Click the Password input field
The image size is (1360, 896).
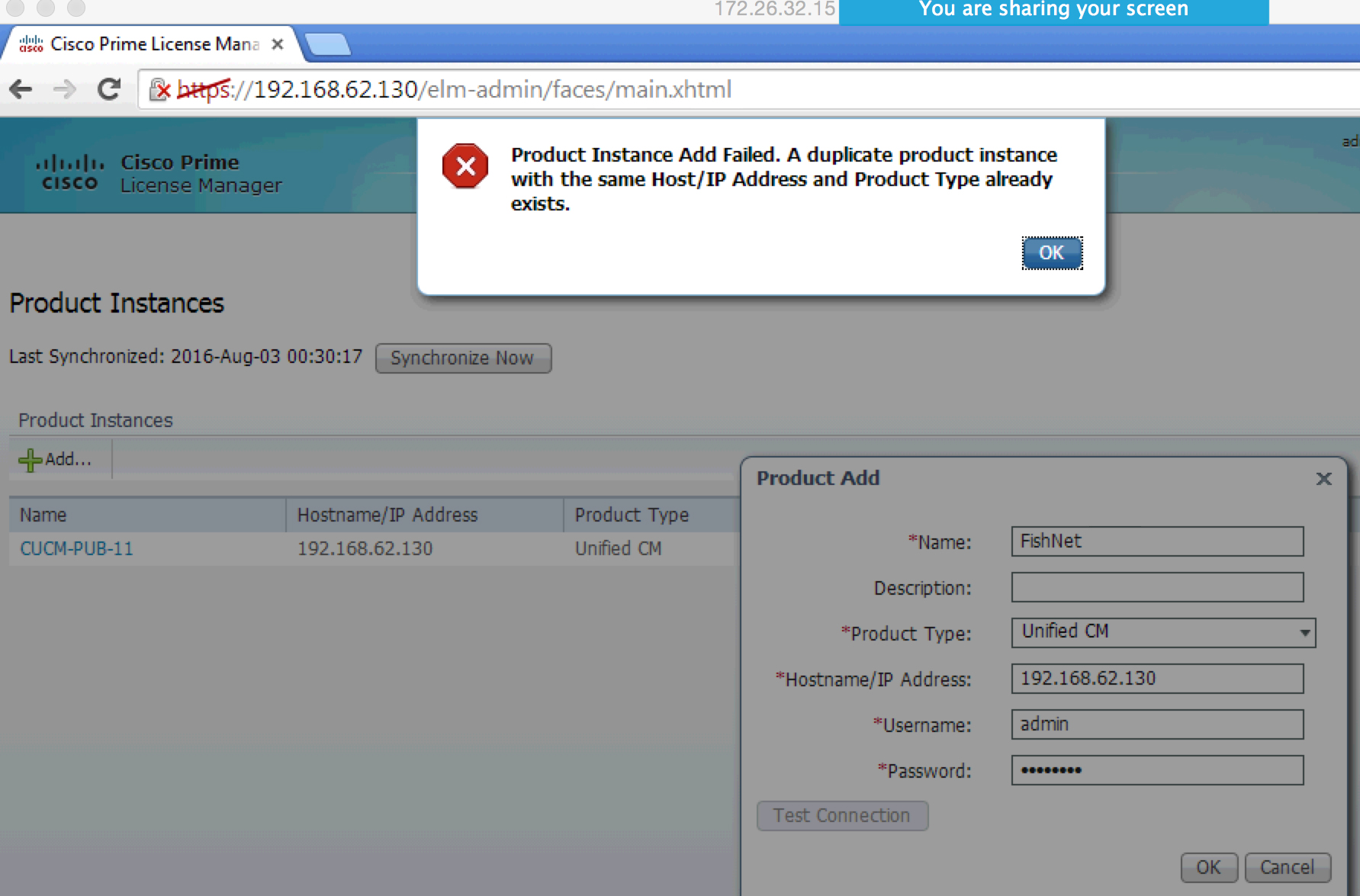click(1157, 770)
